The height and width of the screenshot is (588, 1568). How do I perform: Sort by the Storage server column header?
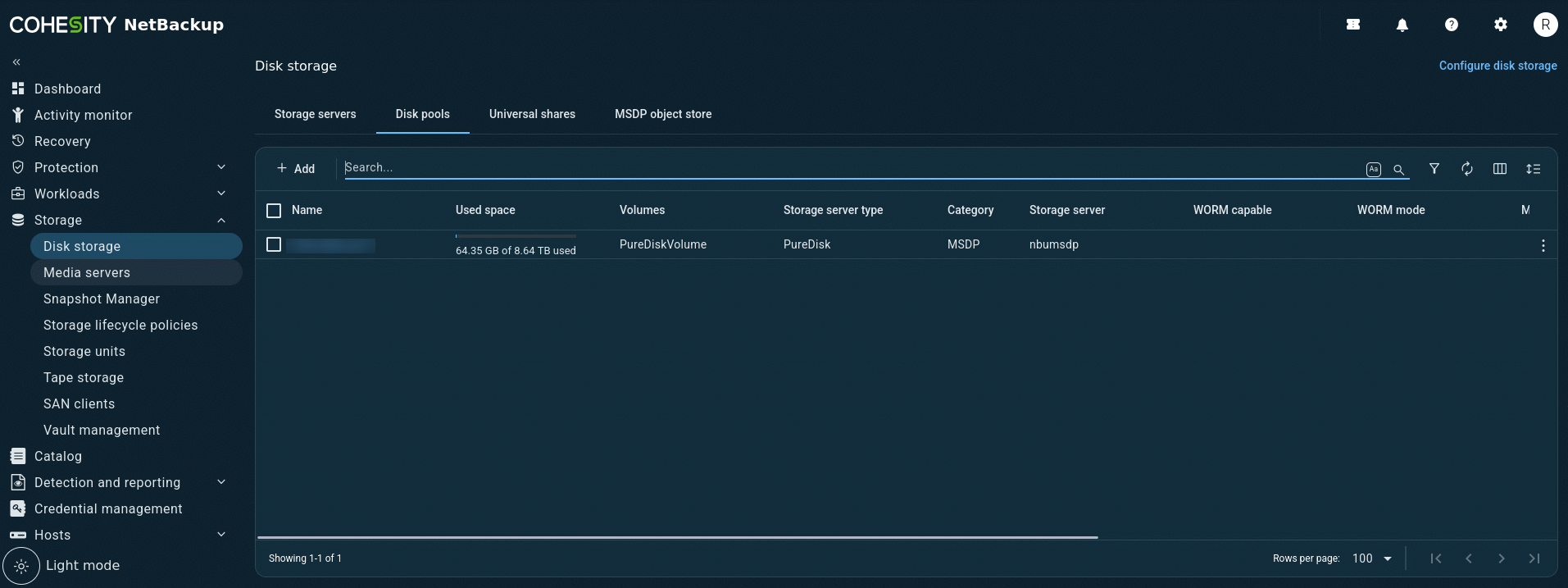1067,210
